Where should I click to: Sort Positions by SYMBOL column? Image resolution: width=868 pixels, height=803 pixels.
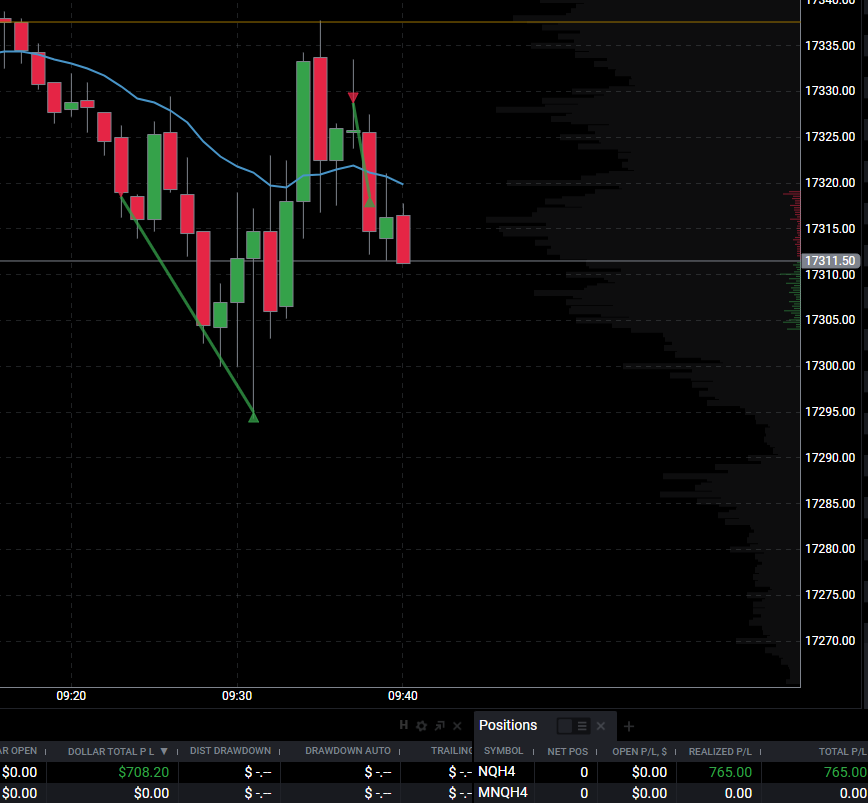[x=503, y=750]
